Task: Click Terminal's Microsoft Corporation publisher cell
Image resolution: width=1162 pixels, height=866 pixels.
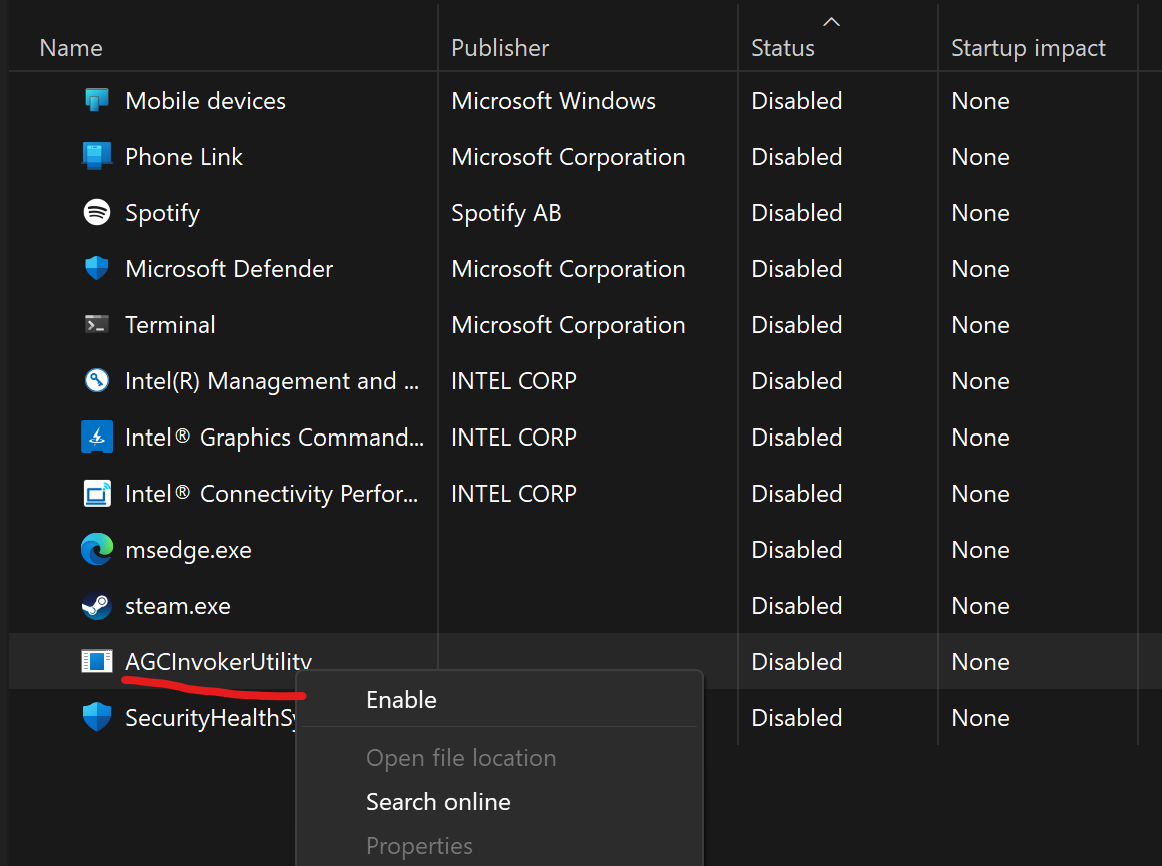Action: click(x=568, y=325)
